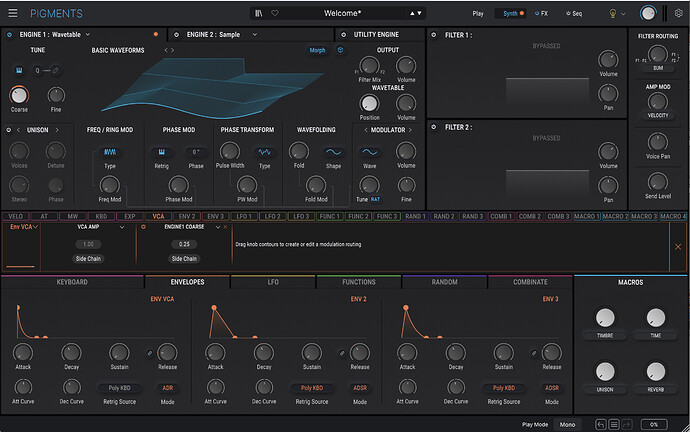Open the VCA AMP destination dropdown
Viewport: 690px width, 432px height.
click(x=122, y=227)
